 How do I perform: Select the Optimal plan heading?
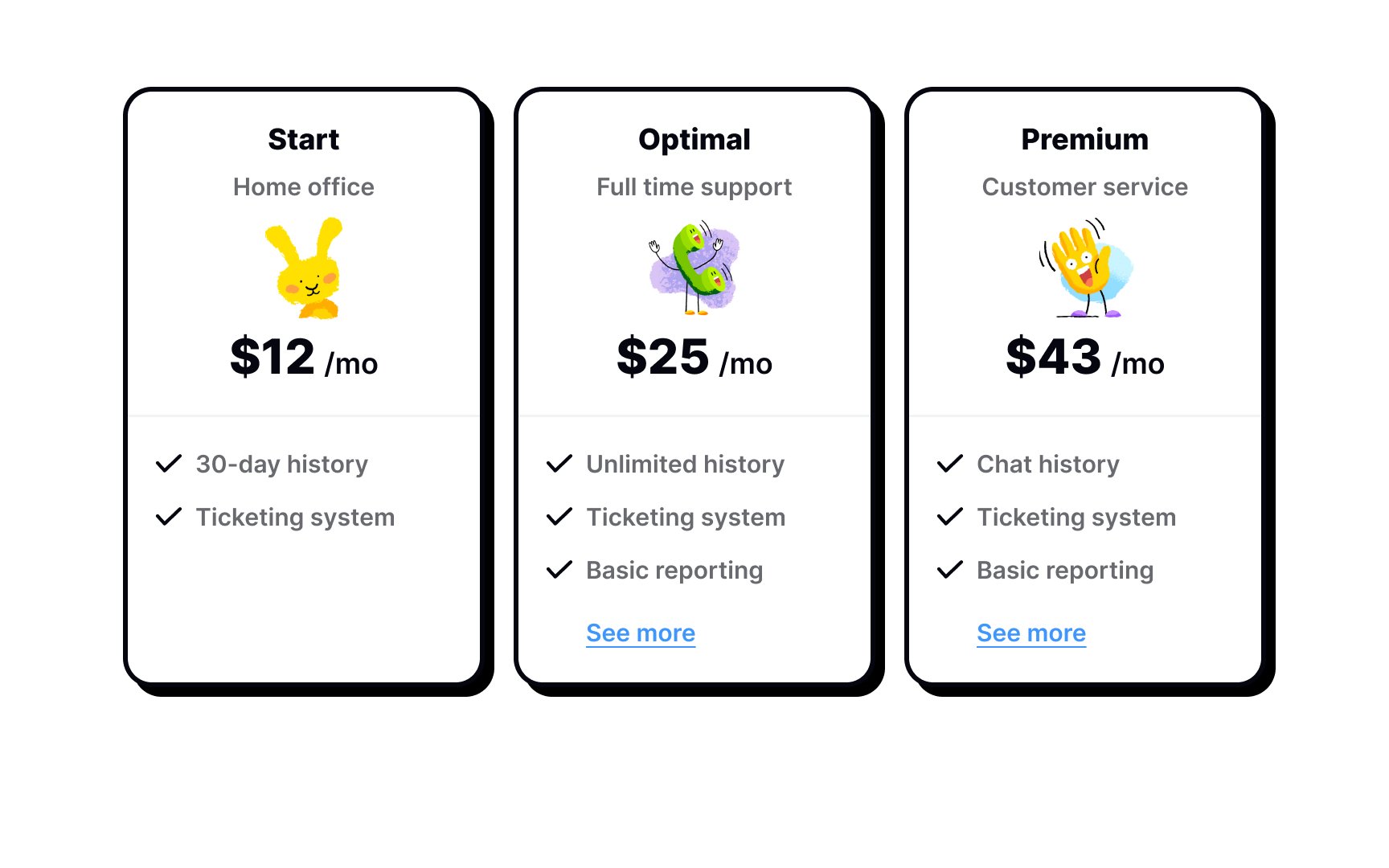(694, 140)
